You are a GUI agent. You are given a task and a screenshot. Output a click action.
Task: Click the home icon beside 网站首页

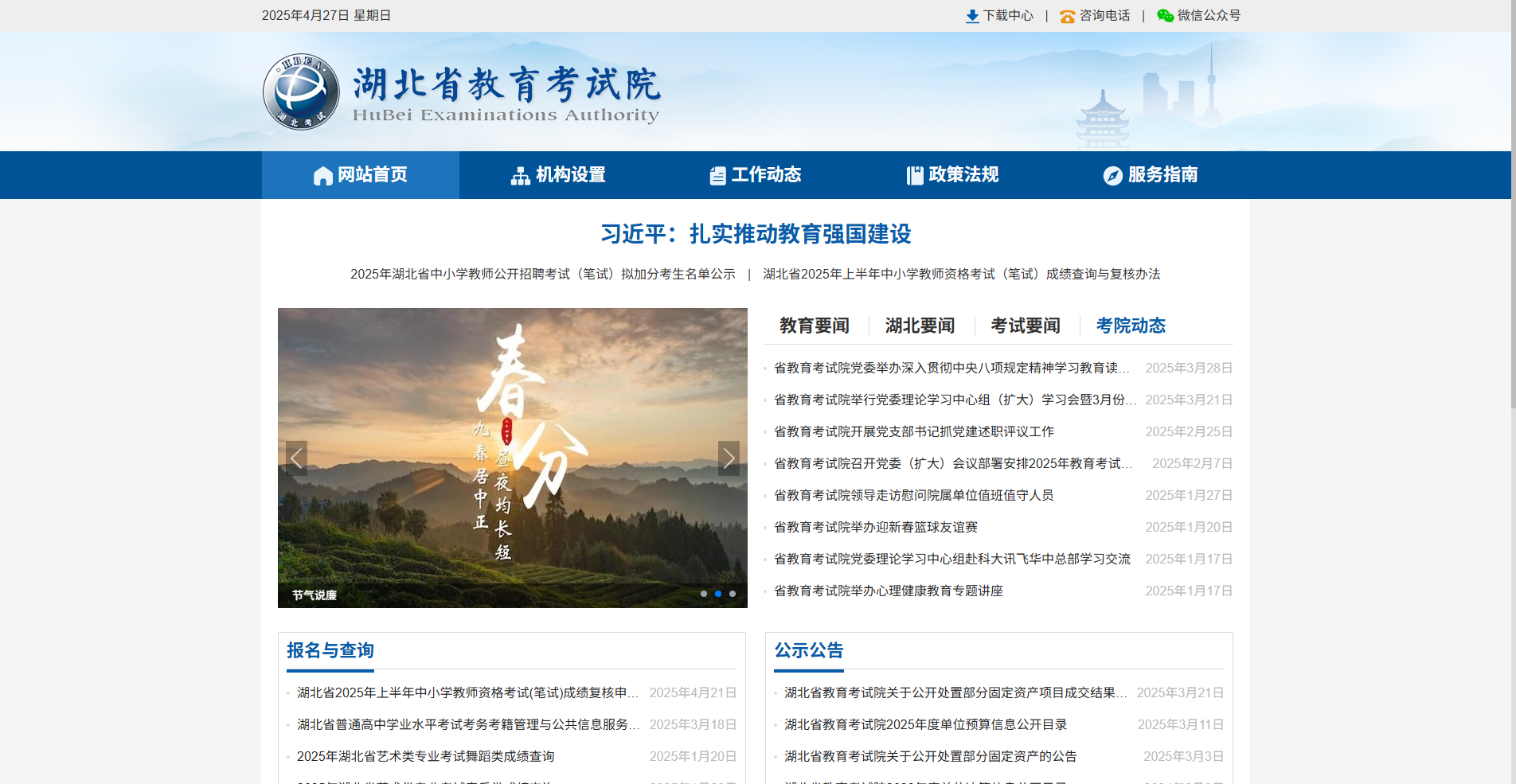click(322, 175)
